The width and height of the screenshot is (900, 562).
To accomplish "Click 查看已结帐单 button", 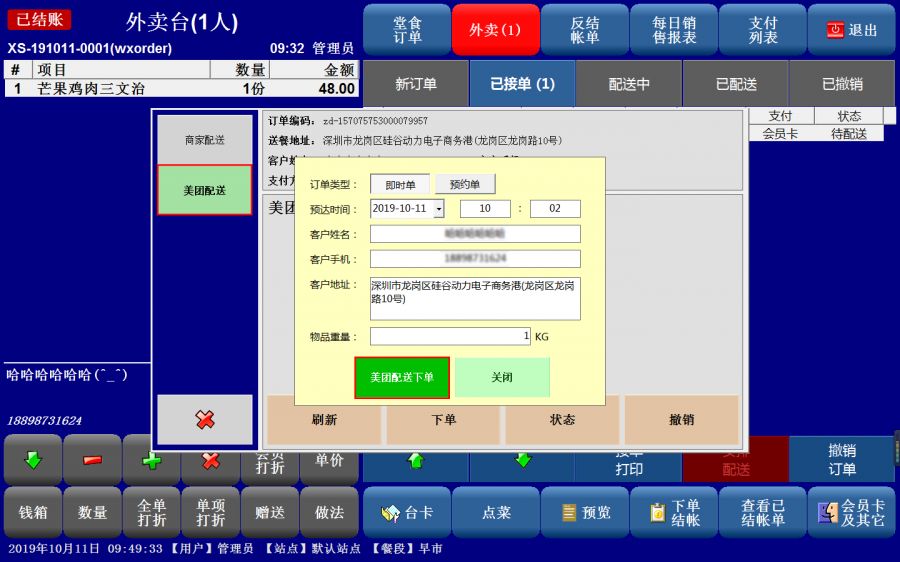I will (x=763, y=513).
